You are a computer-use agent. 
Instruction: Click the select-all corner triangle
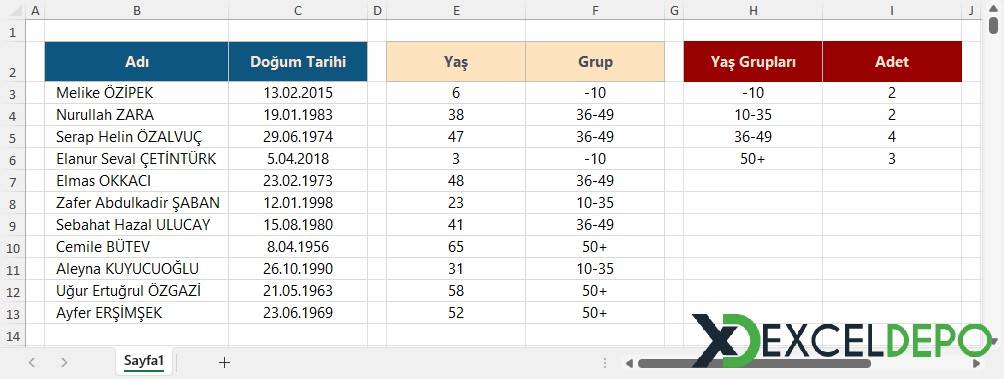pos(13,10)
